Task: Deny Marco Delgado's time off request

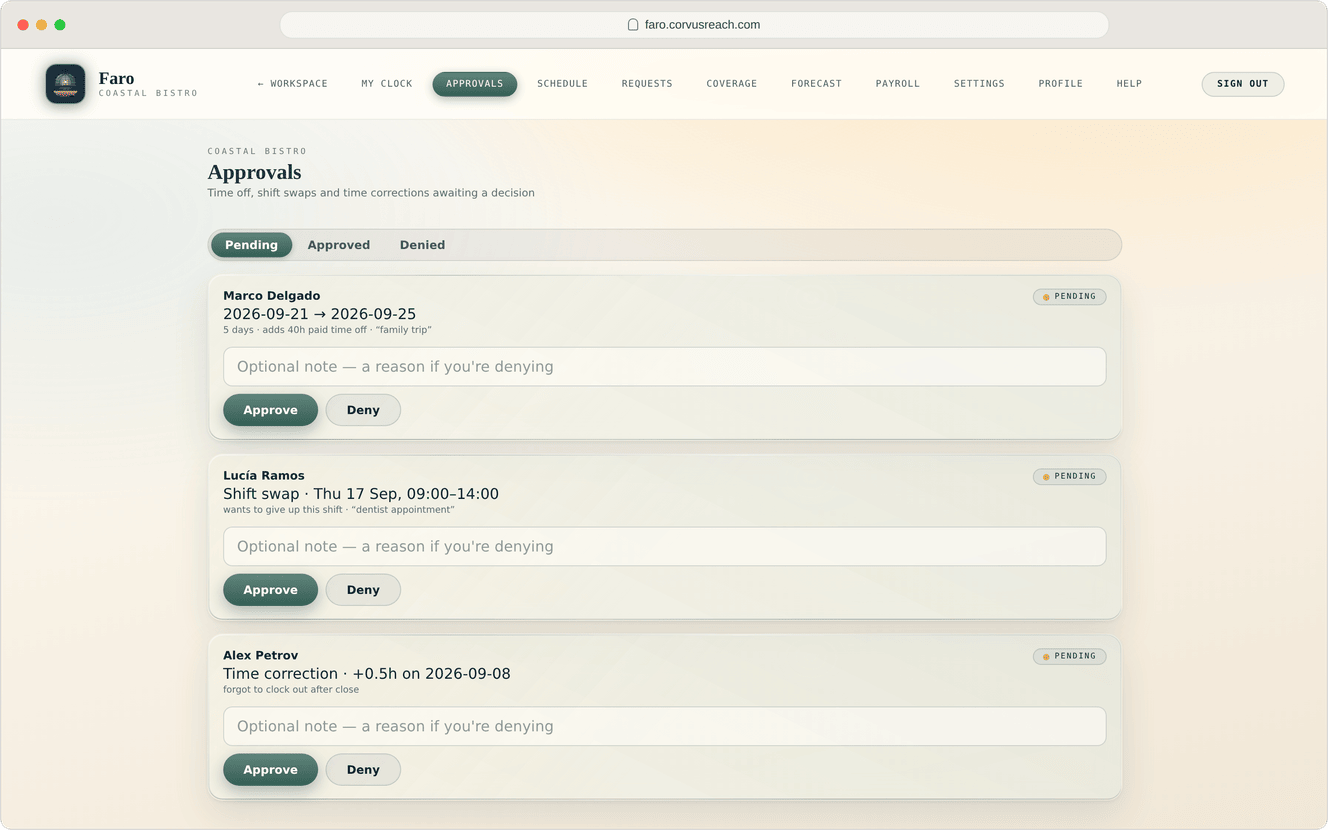Action: (x=363, y=410)
